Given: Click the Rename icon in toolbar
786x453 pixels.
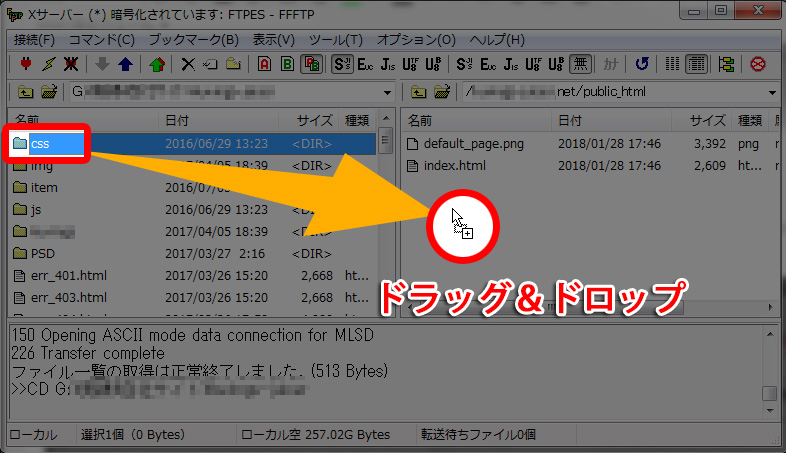Looking at the screenshot, I should [x=211, y=64].
